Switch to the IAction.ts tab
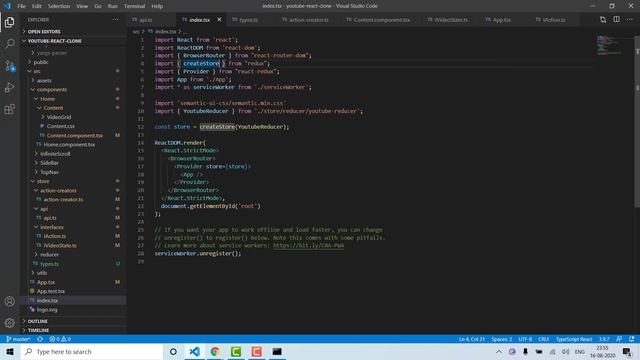 pyautogui.click(x=554, y=20)
